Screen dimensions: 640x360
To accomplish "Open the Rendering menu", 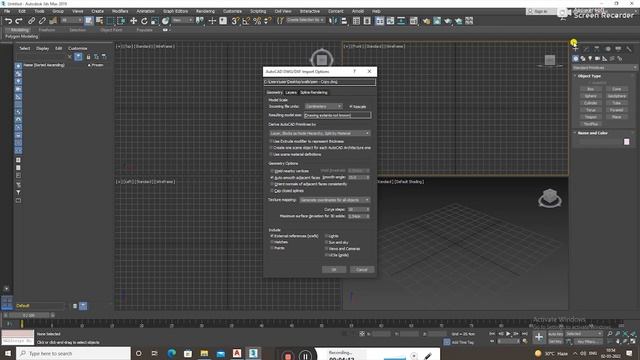I will click(205, 11).
